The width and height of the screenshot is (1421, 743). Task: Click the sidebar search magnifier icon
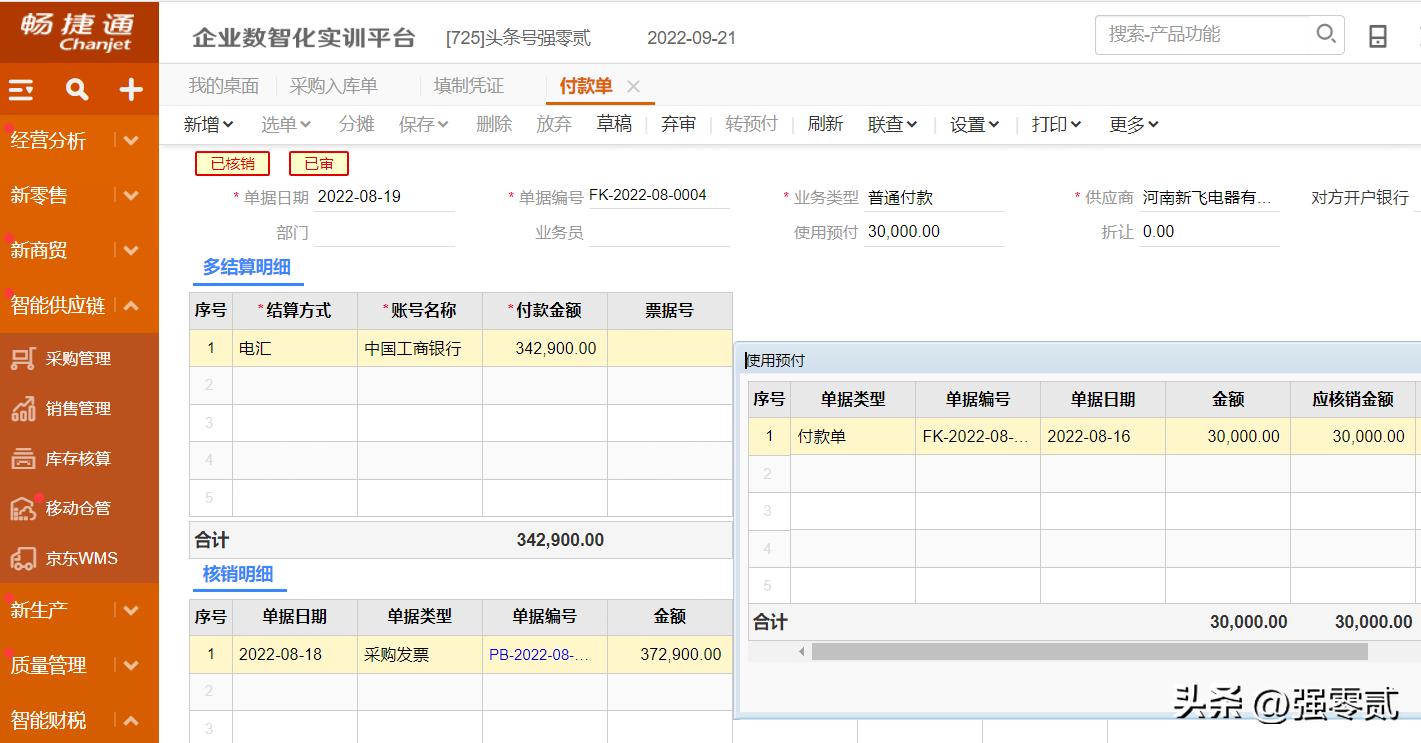click(x=77, y=90)
